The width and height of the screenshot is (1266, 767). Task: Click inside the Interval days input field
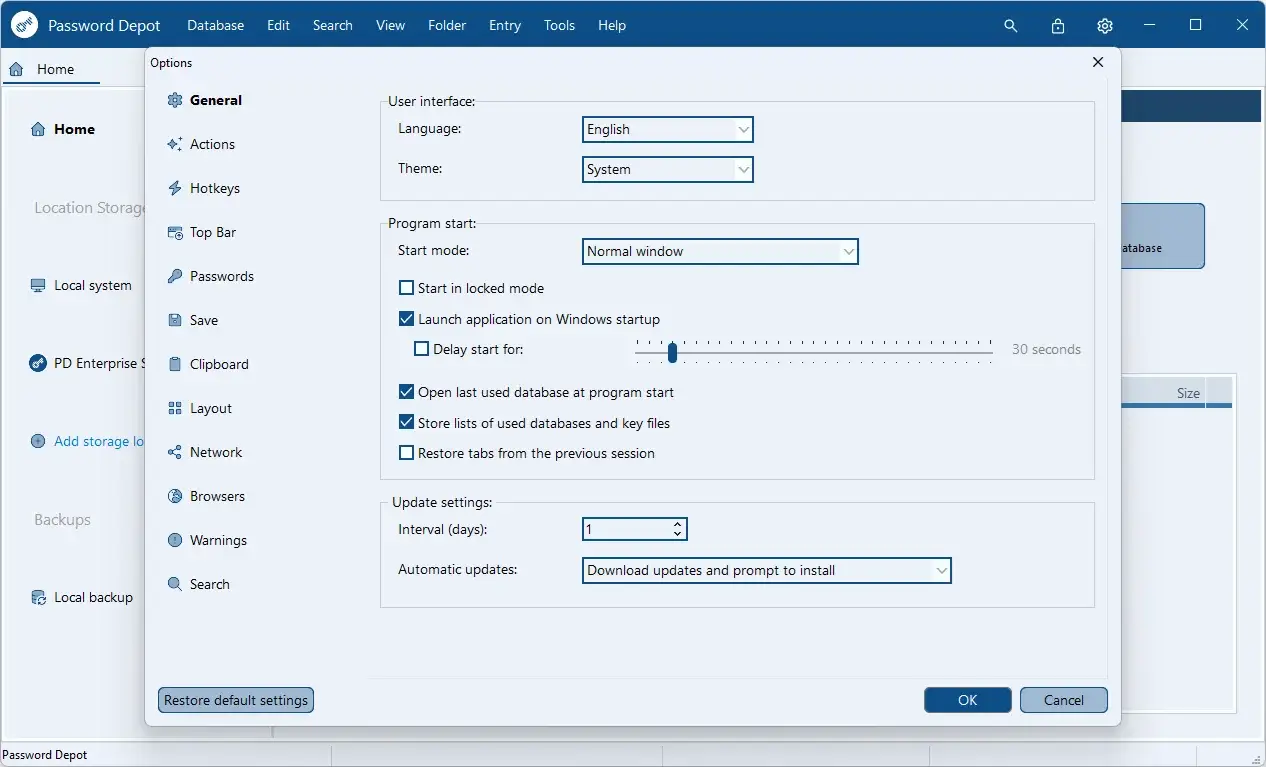[x=626, y=529]
